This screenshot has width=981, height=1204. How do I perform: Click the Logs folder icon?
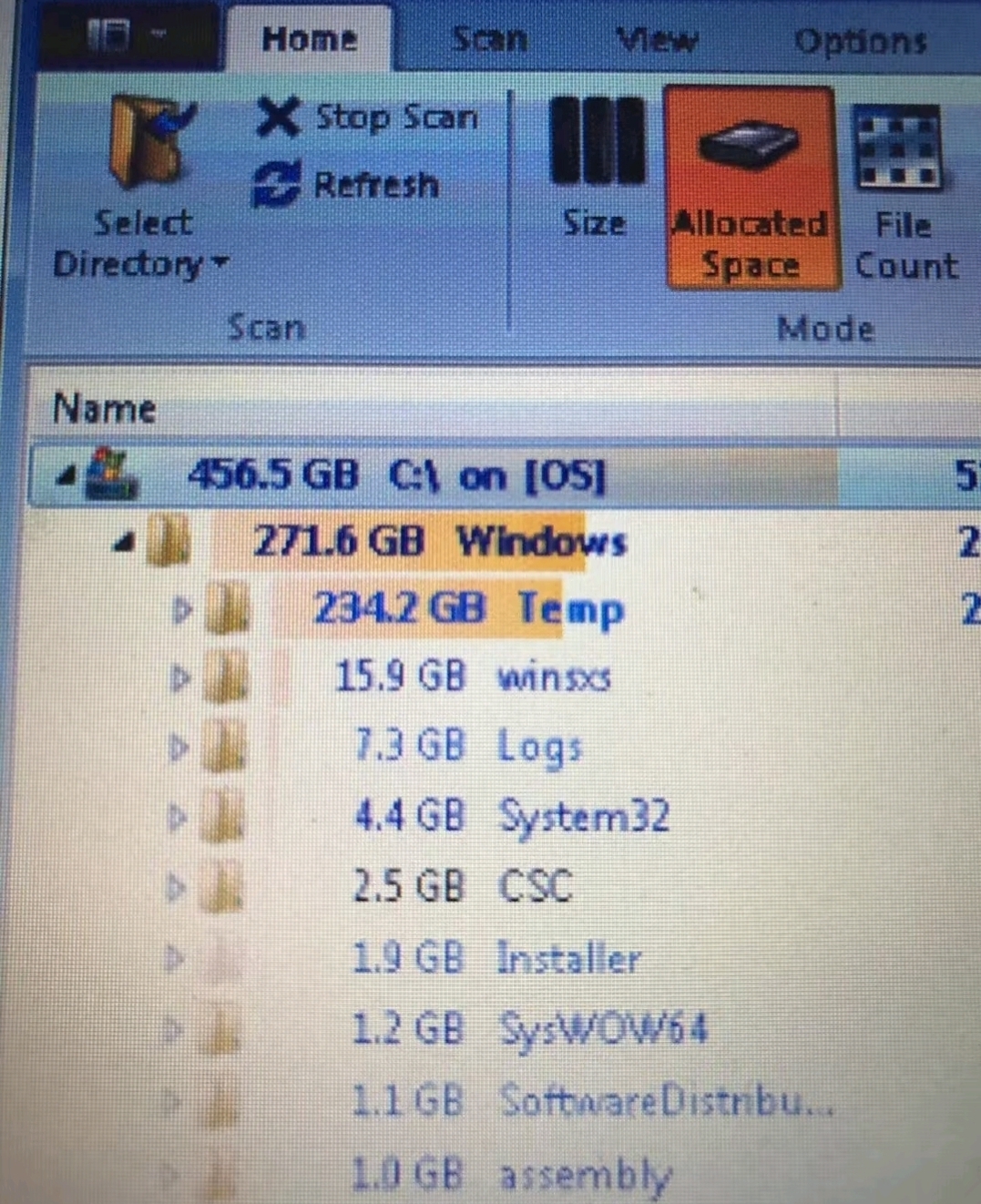(224, 747)
